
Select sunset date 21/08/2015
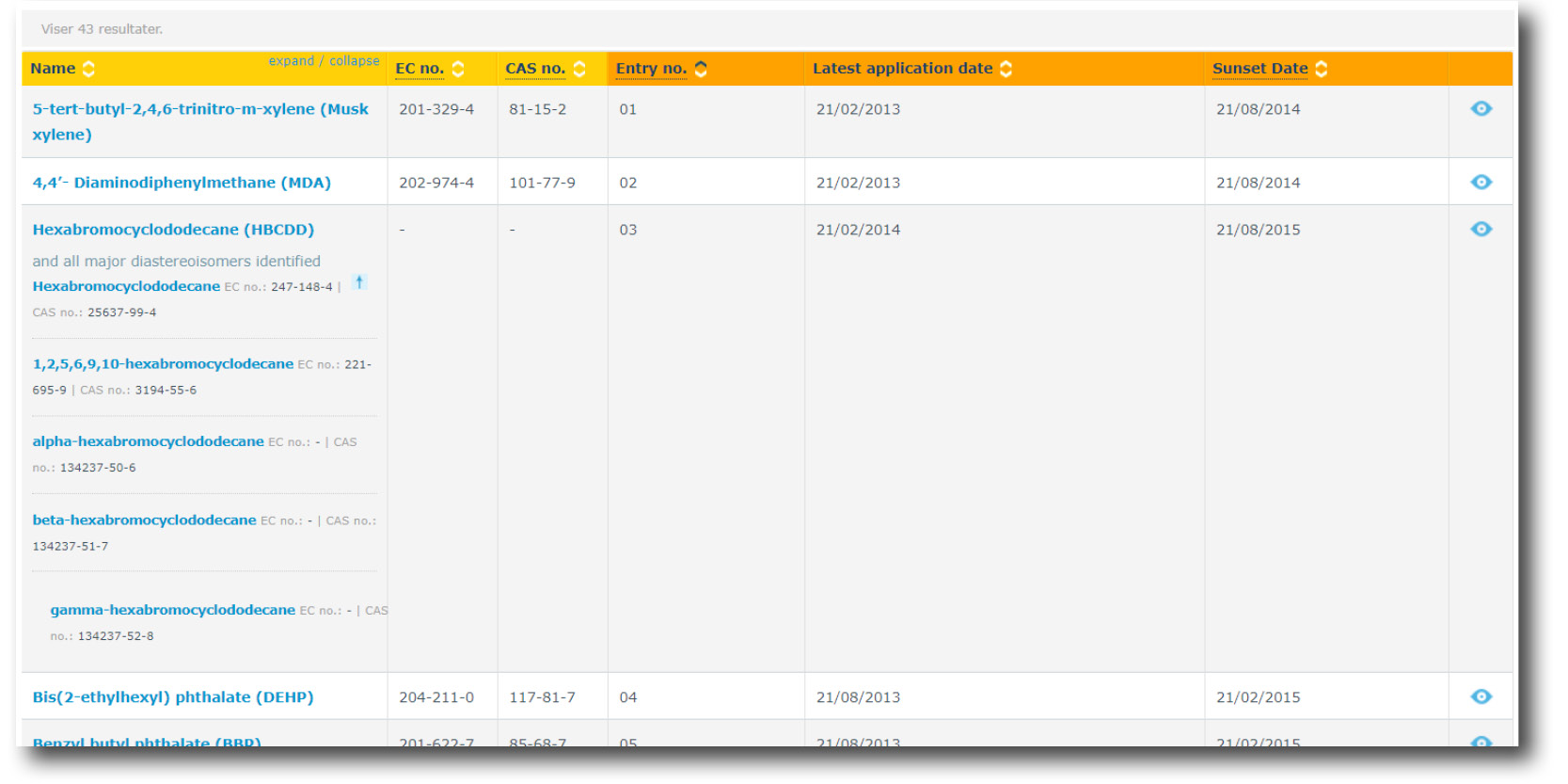pos(1258,230)
